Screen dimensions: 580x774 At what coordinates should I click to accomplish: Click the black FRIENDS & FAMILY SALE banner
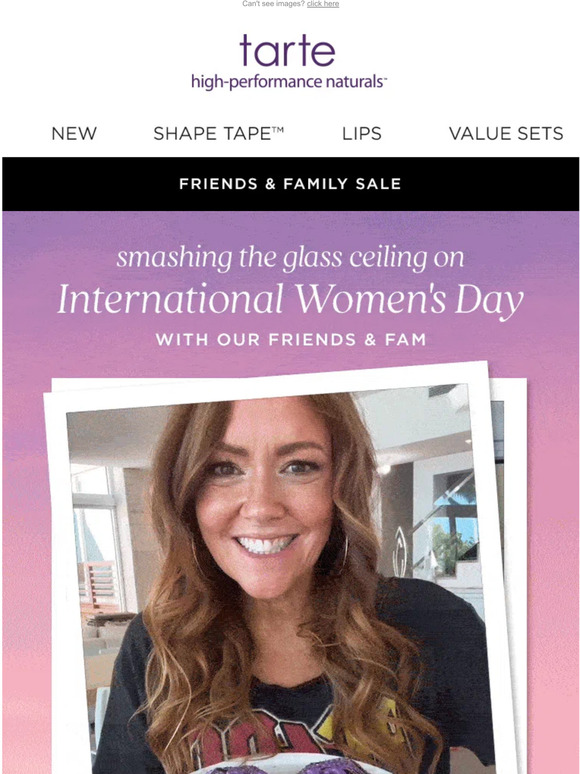[x=290, y=184]
